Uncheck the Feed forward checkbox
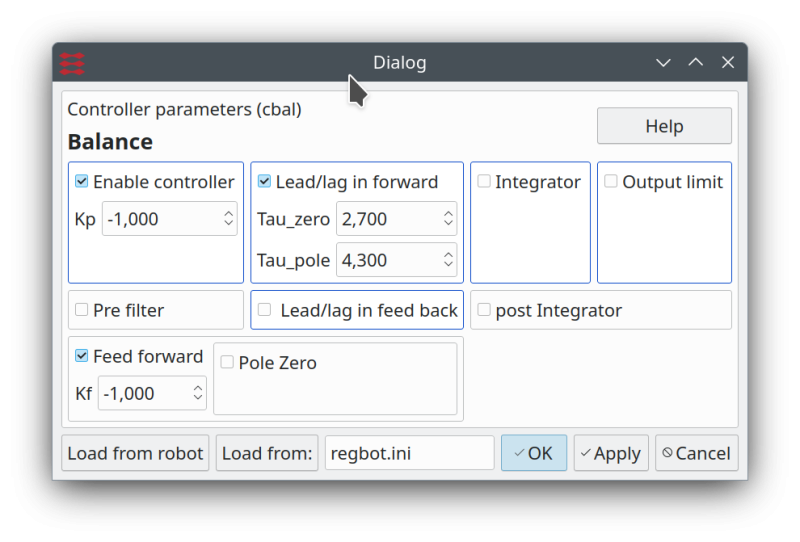800x542 pixels. pos(82,356)
